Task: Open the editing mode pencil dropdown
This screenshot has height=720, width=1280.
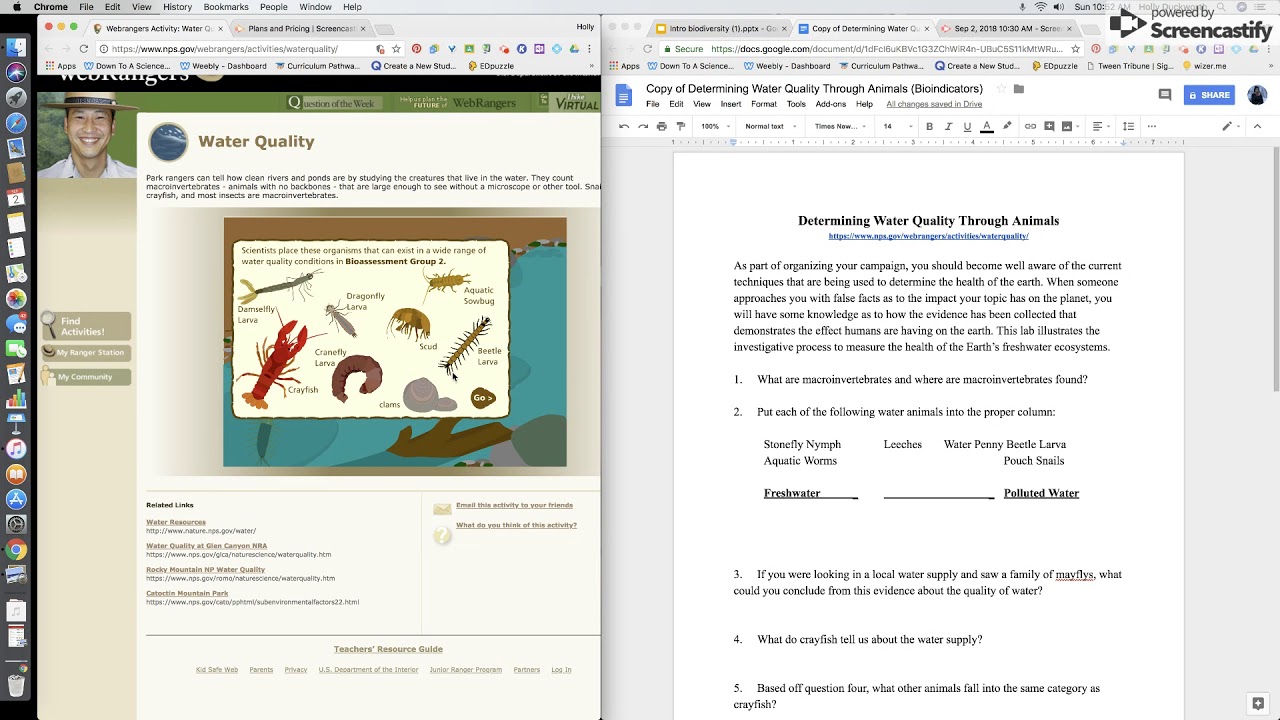Action: [x=1231, y=126]
